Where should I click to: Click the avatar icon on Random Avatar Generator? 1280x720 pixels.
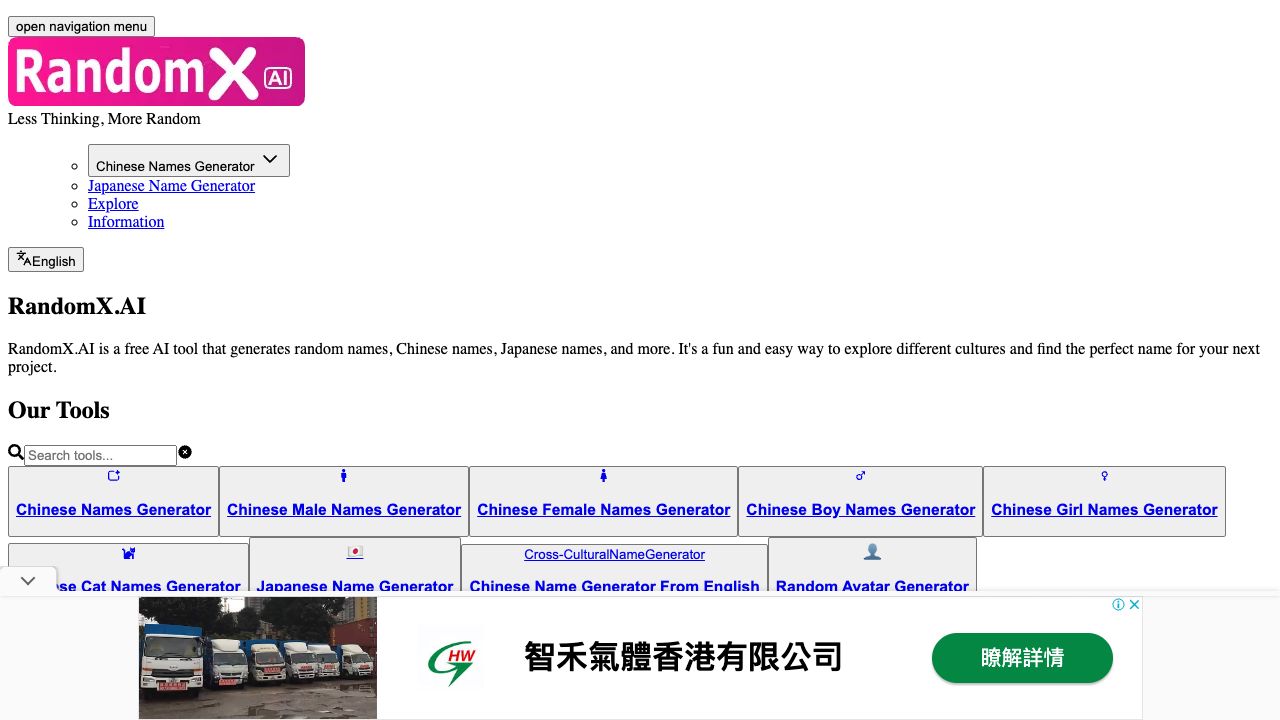872,554
